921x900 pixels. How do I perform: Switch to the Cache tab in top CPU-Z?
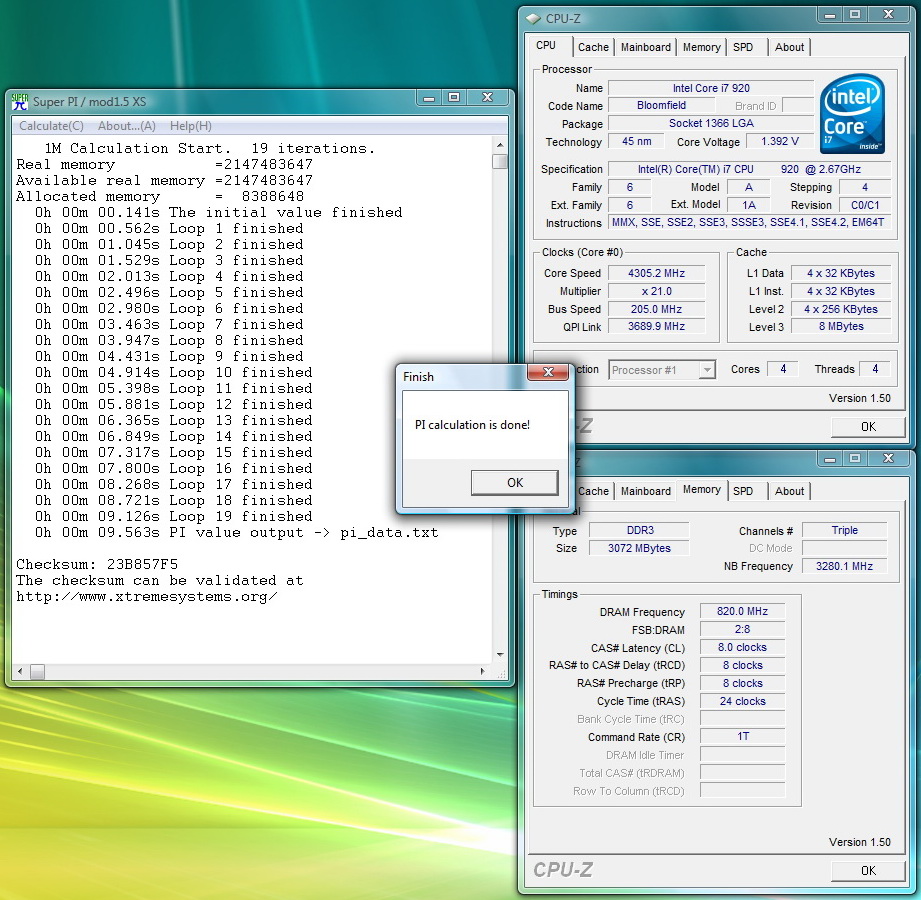[593, 47]
